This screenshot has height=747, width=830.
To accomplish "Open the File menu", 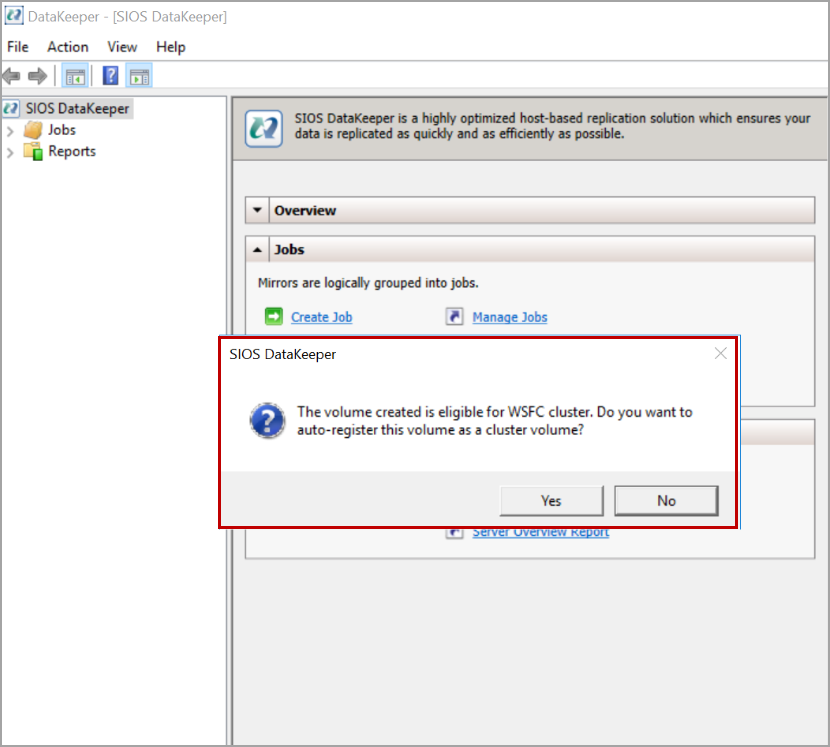I will pyautogui.click(x=17, y=47).
